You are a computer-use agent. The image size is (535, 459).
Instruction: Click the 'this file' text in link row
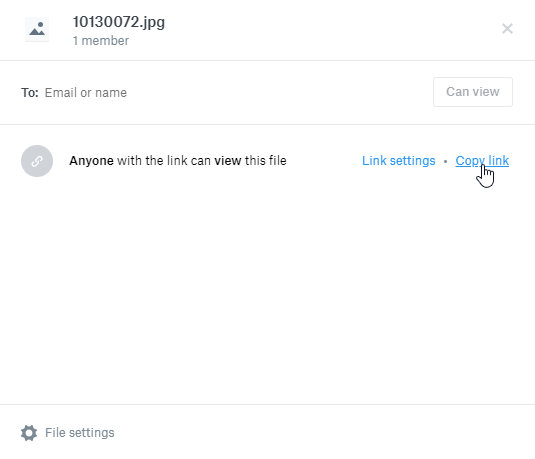click(x=265, y=161)
